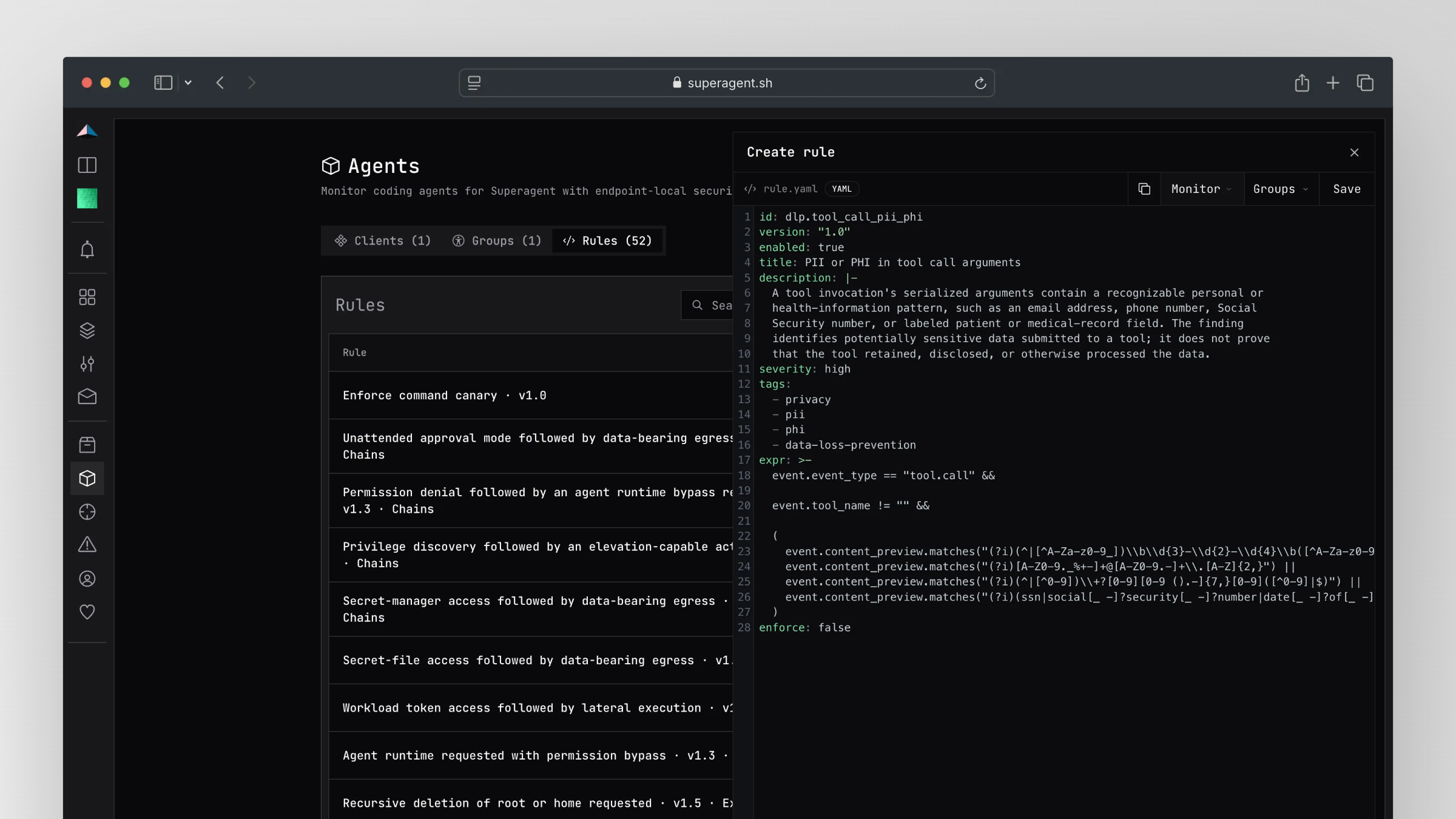Click the Superagent logo in the sidebar
The image size is (1456, 819).
click(87, 131)
